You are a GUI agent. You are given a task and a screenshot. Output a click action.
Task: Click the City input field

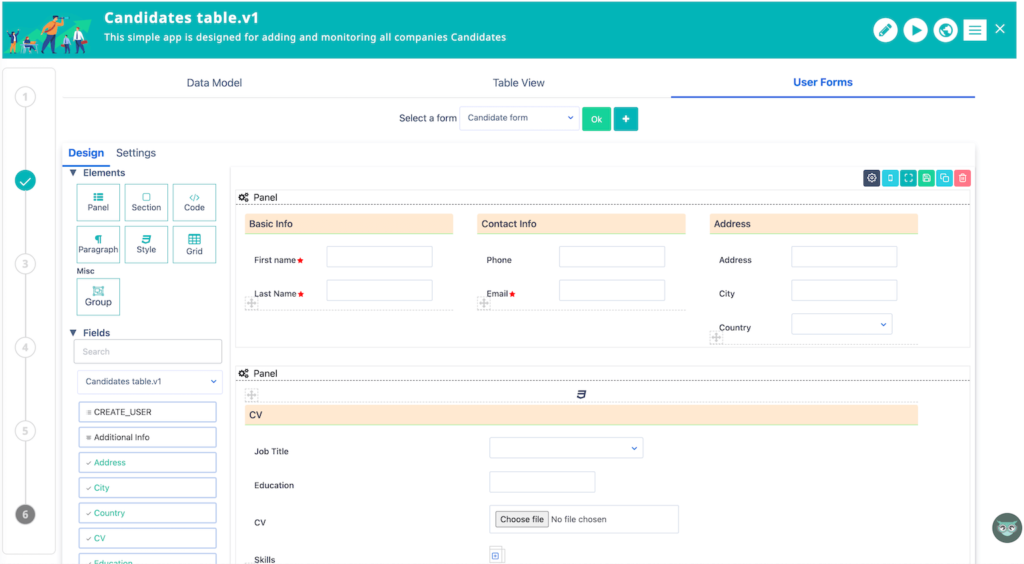pyautogui.click(x=844, y=290)
